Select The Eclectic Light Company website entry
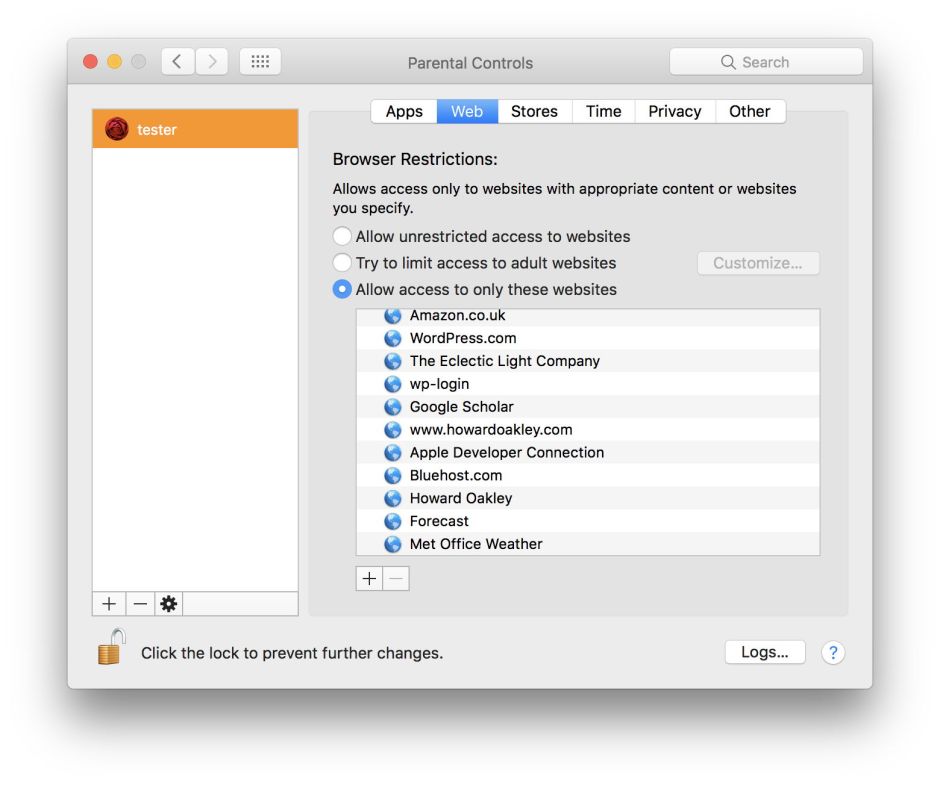The image size is (940, 785). tap(504, 361)
